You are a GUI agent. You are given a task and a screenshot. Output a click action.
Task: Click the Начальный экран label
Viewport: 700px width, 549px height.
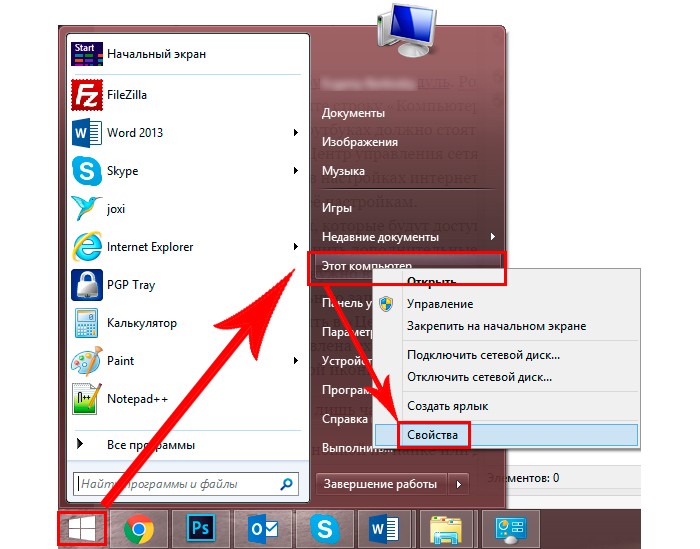tap(157, 54)
